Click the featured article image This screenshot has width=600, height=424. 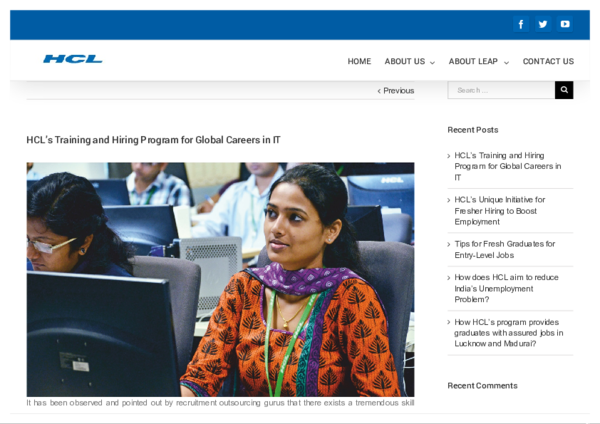click(220, 279)
